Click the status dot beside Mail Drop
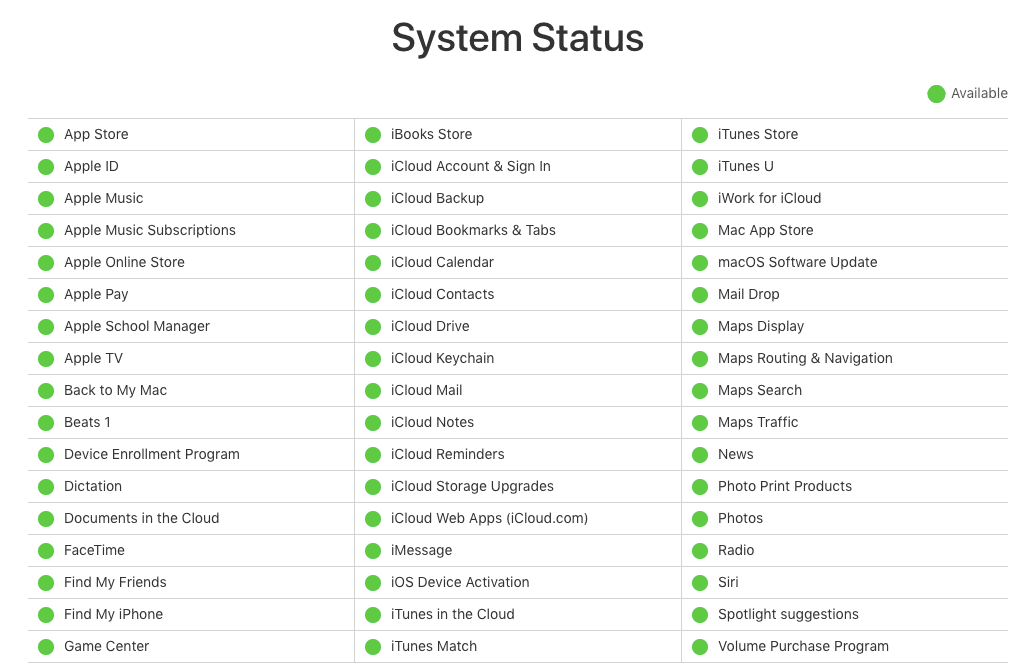1024x664 pixels. click(700, 295)
